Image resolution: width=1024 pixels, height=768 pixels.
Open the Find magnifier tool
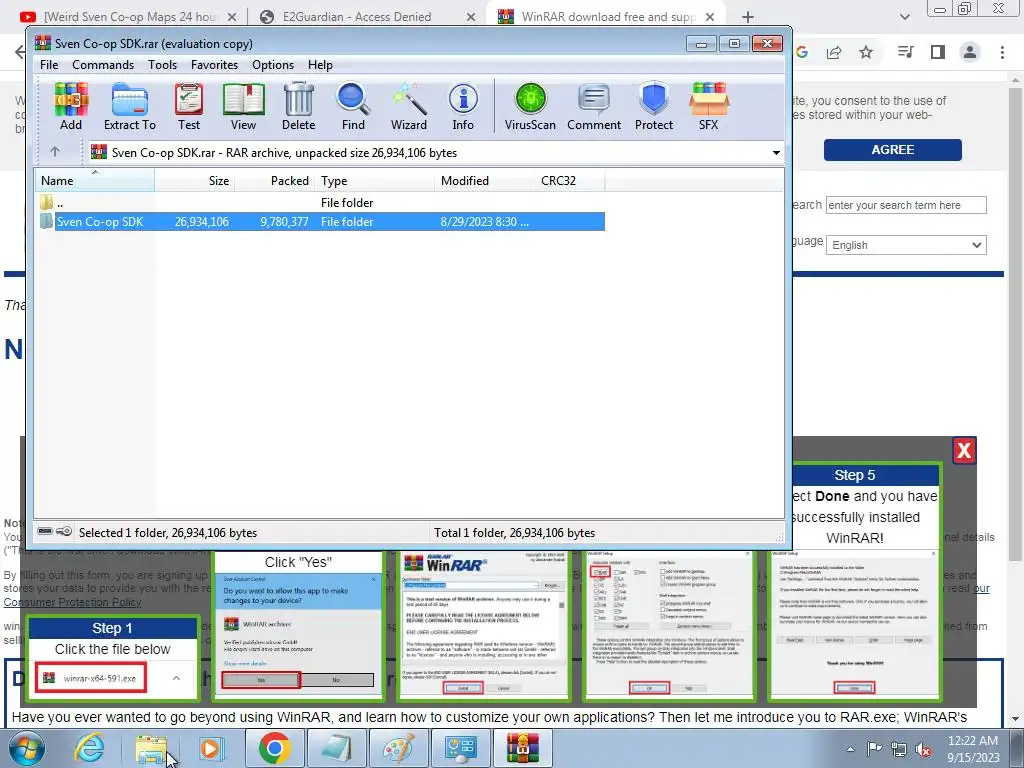tap(353, 106)
